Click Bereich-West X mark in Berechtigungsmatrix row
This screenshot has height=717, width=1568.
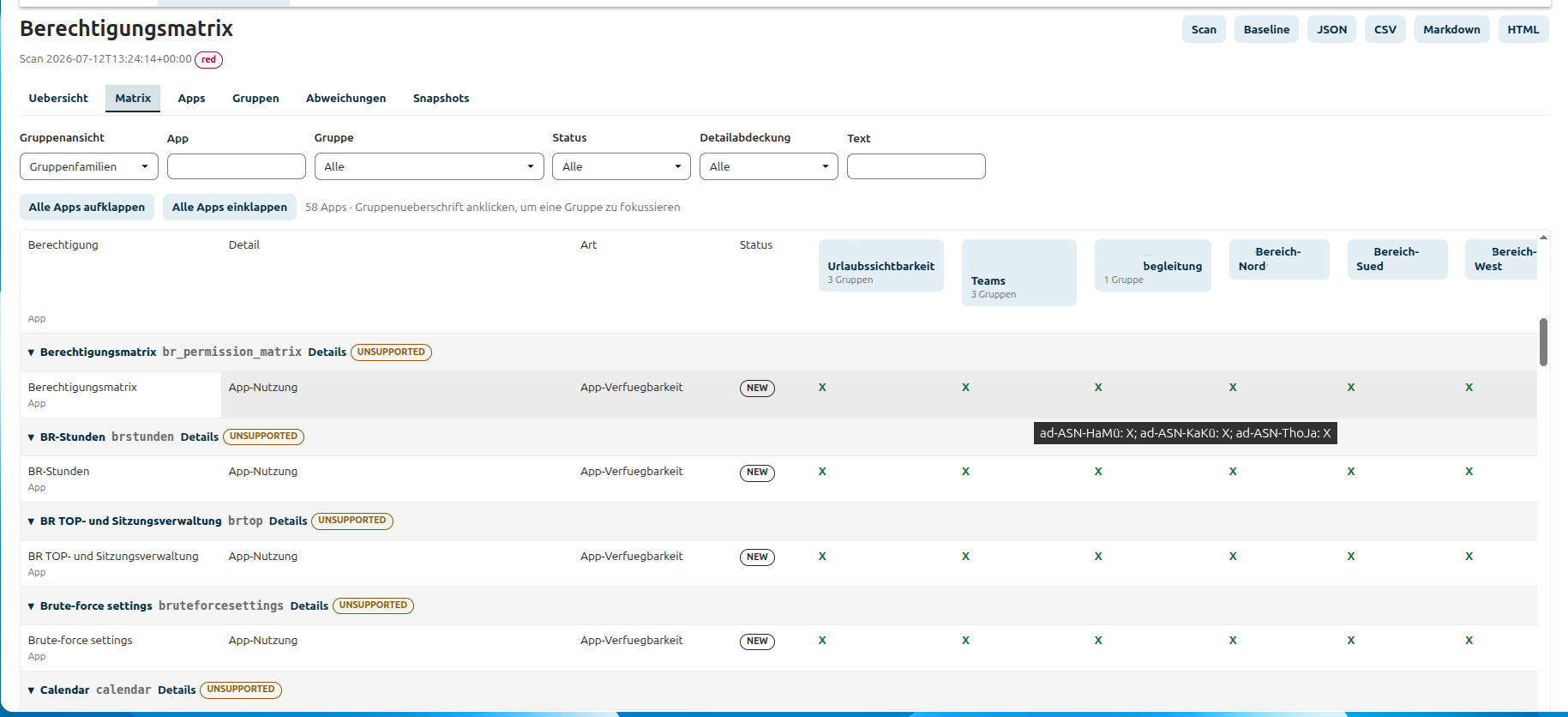coord(1469,388)
